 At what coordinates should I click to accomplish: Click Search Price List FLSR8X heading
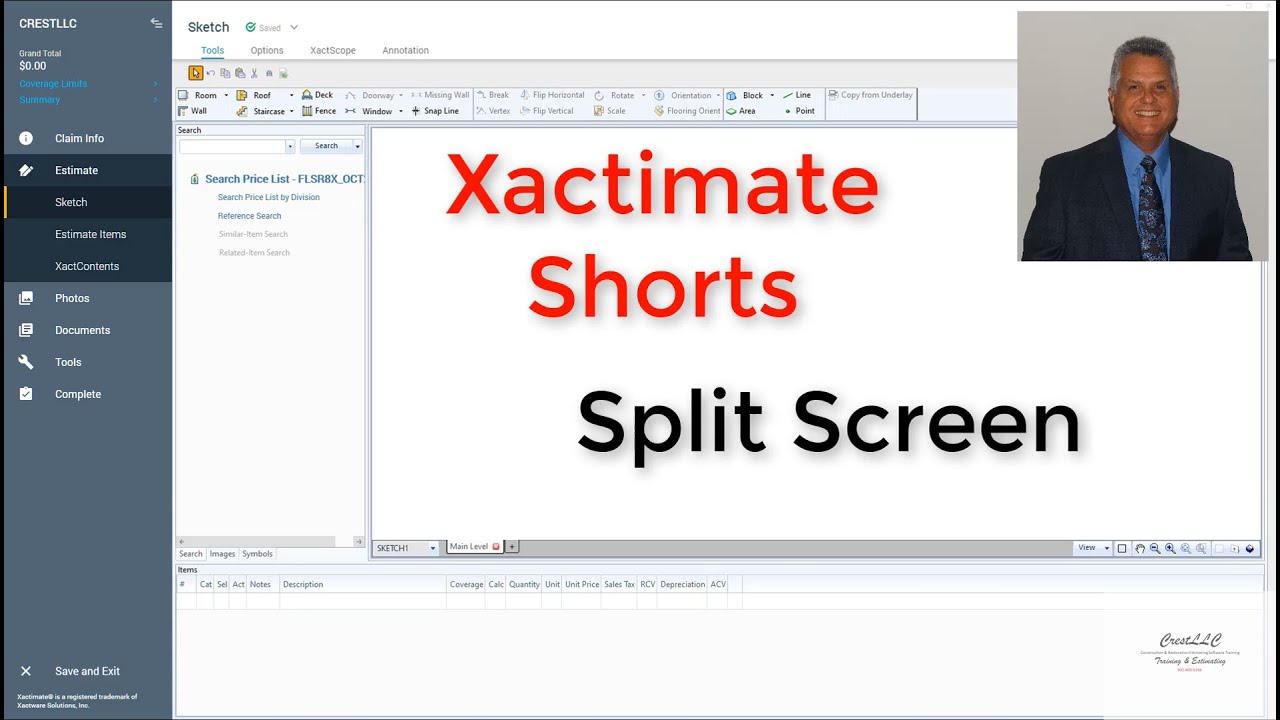click(284, 179)
